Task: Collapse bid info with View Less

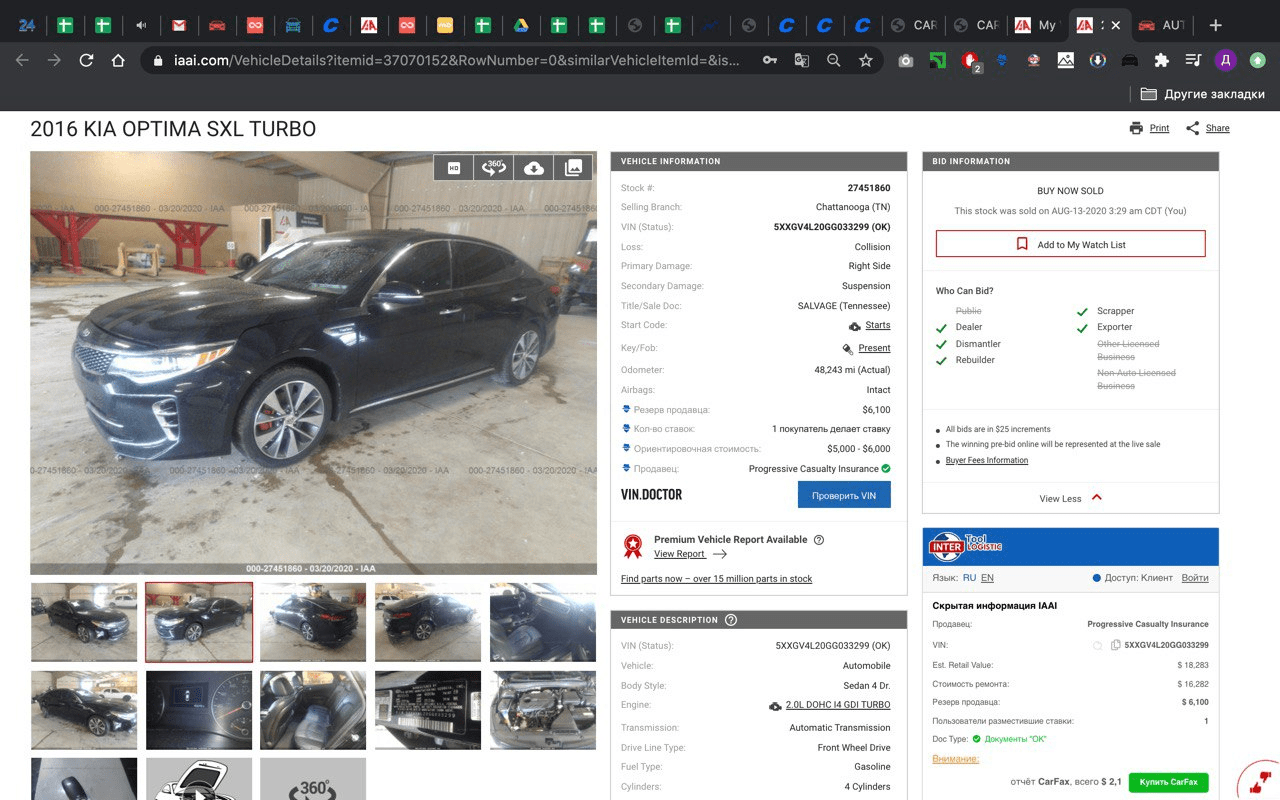Action: (x=1070, y=498)
